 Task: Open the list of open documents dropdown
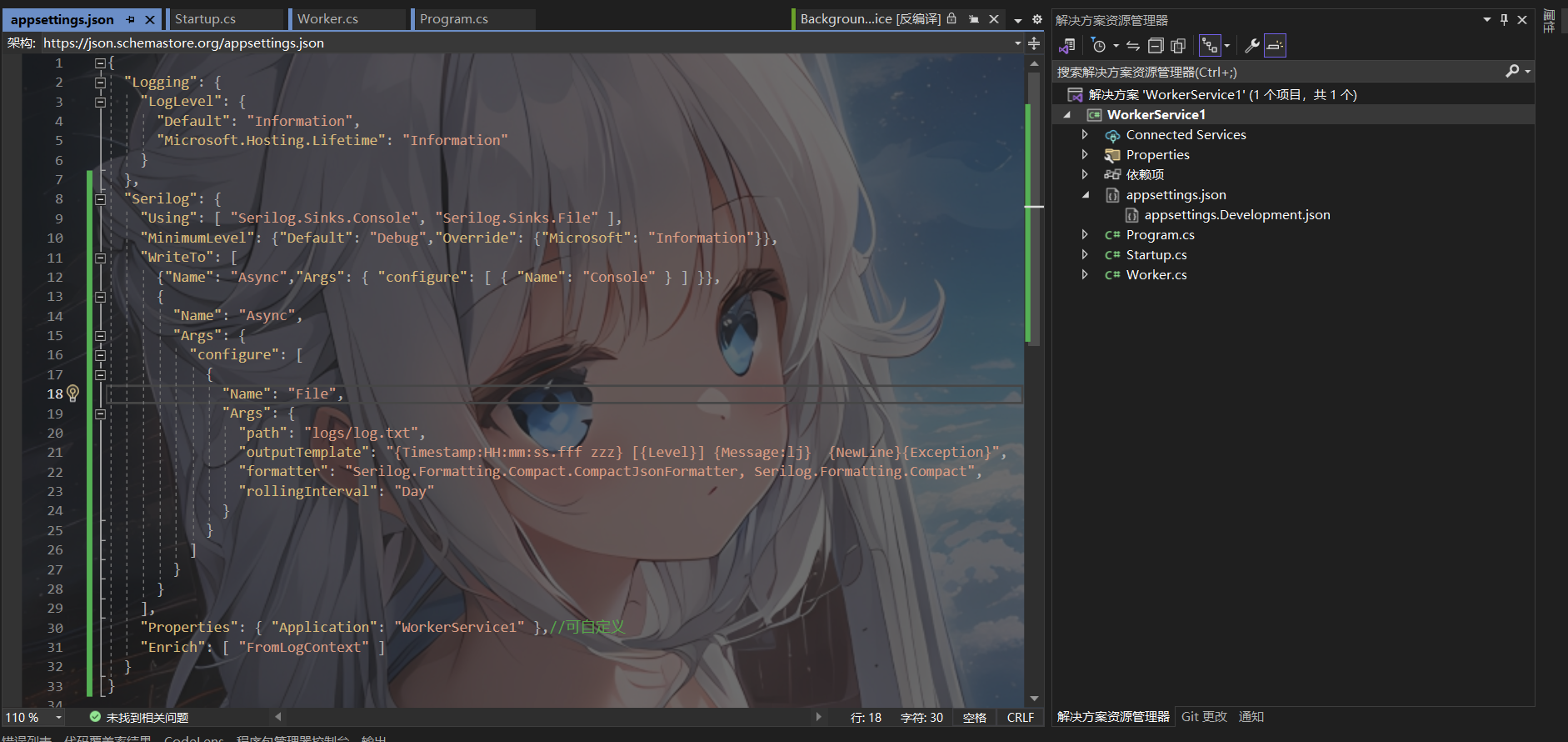tap(1018, 19)
